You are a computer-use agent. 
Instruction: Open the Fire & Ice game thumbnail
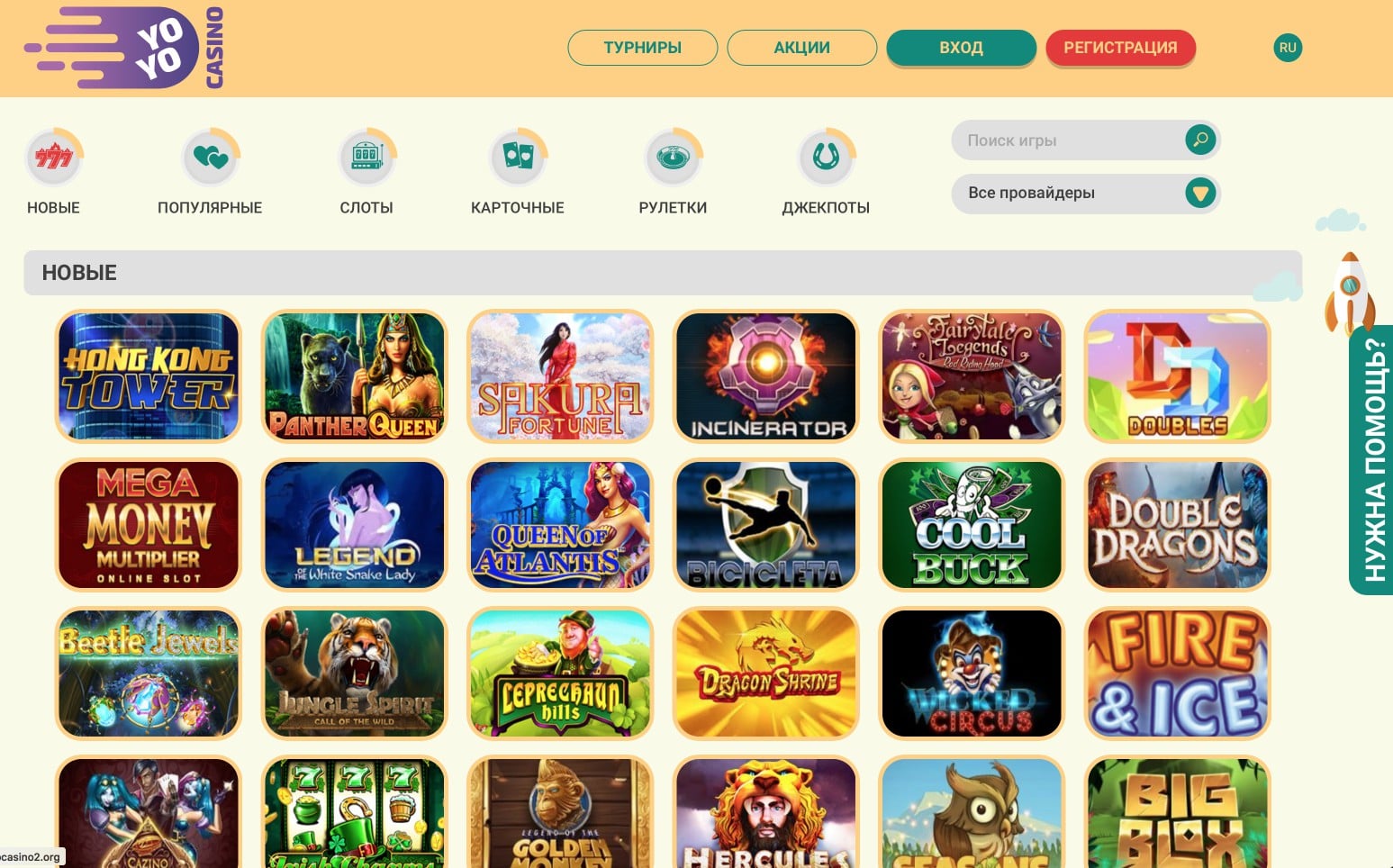coord(1178,674)
